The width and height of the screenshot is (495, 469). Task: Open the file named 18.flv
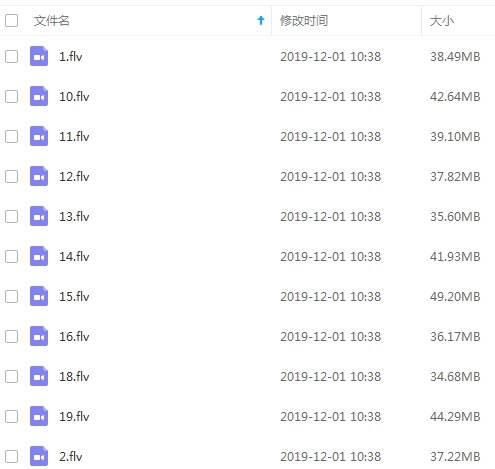[x=74, y=377]
